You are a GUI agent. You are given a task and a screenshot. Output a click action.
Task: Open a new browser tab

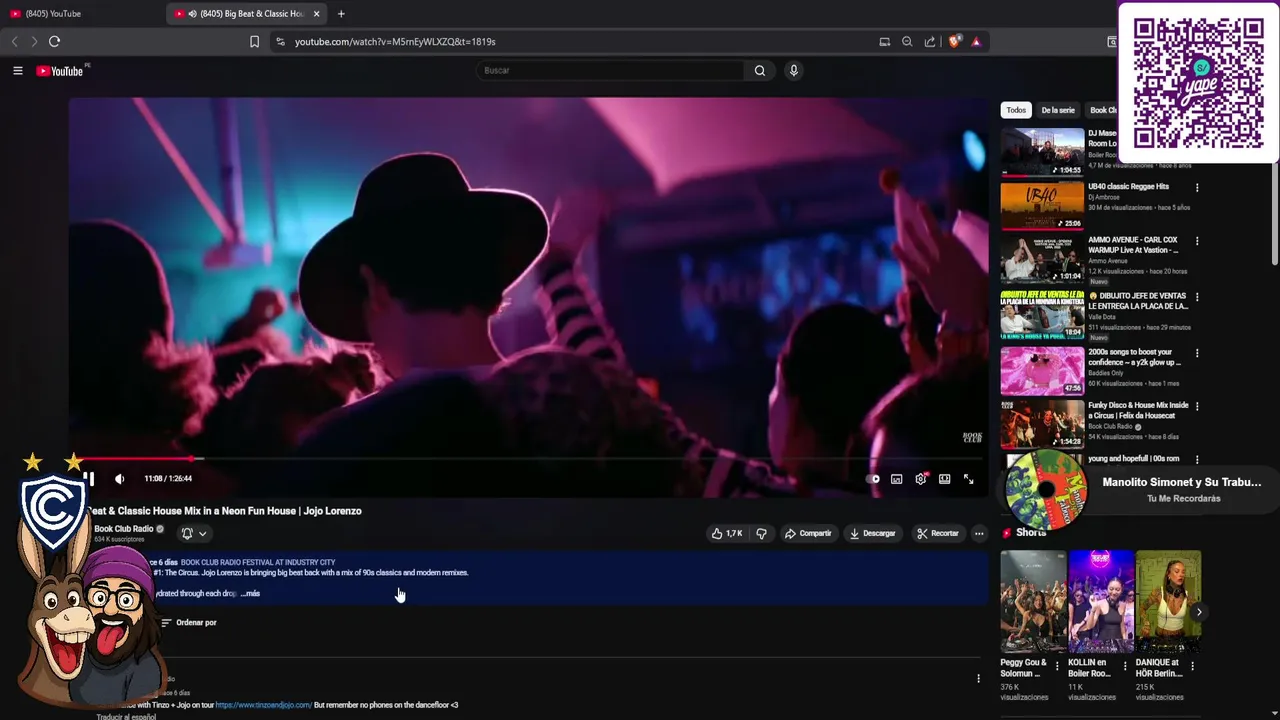(341, 14)
